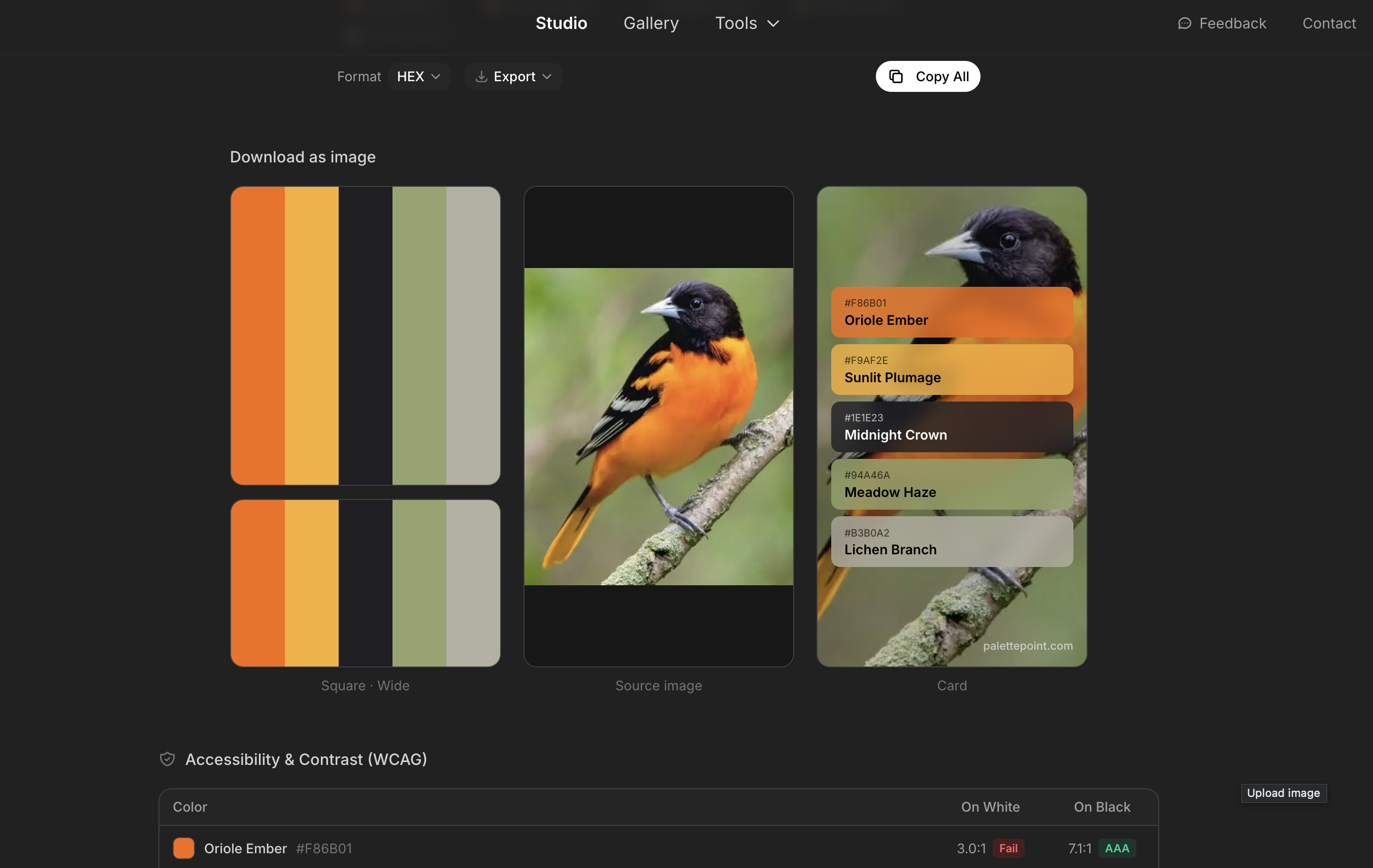Screen dimensions: 1373x868
Task: Open the Contact page
Action: click(1329, 23)
